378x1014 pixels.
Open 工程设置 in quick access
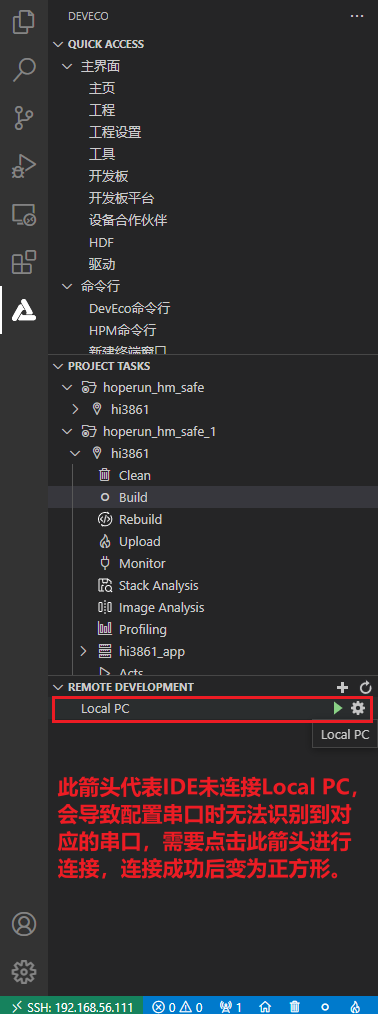pos(115,132)
